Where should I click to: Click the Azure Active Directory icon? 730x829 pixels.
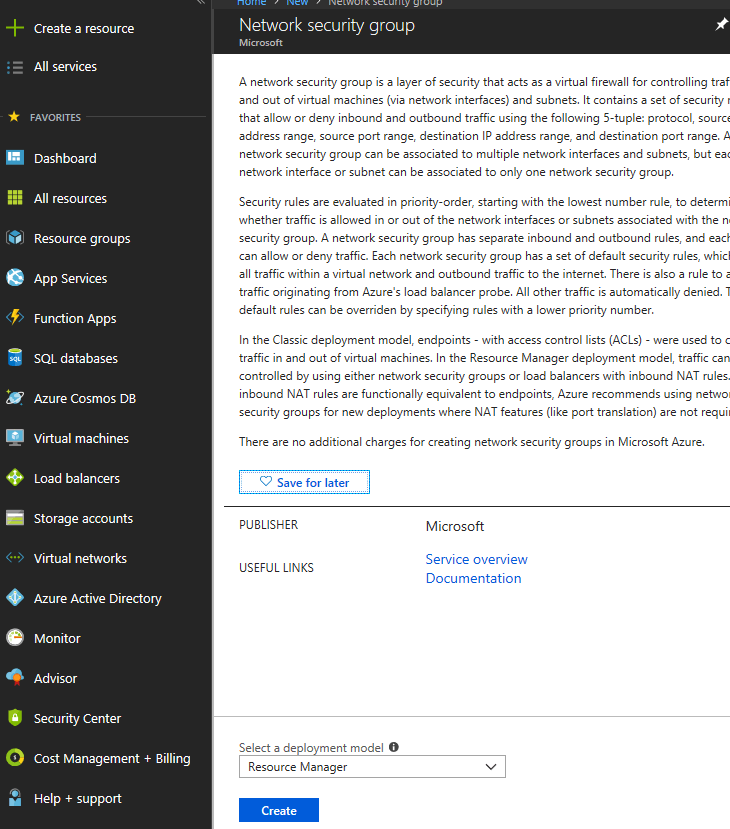[x=15, y=597]
